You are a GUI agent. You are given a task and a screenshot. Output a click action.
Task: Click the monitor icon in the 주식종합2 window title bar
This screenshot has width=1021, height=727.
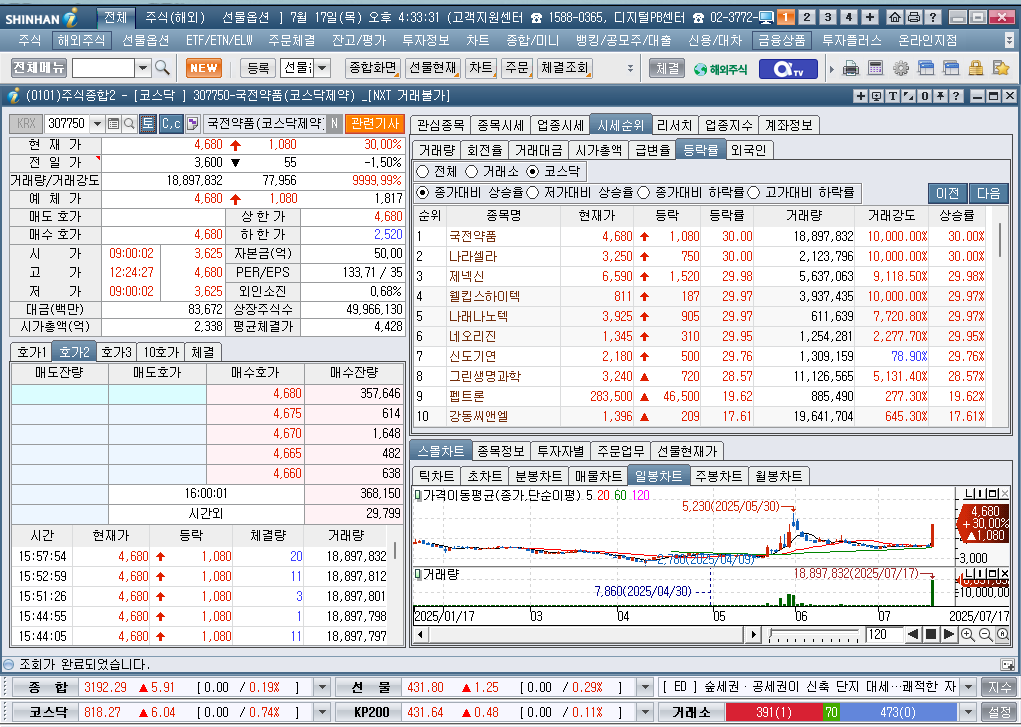tap(876, 96)
